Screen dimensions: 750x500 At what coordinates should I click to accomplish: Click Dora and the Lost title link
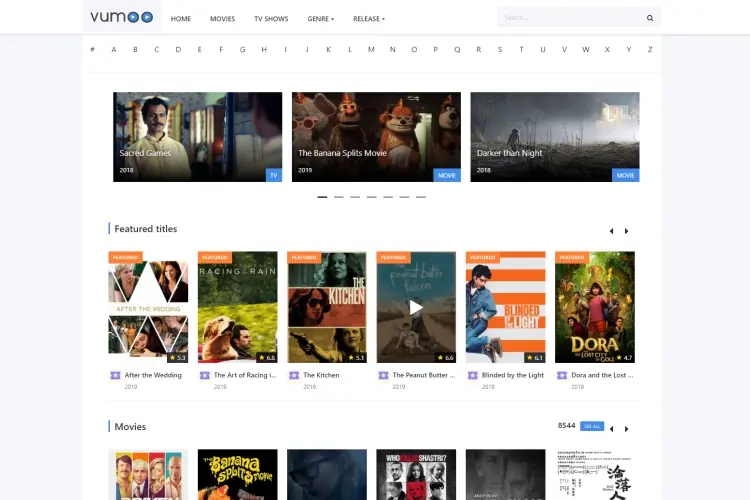pyautogui.click(x=602, y=375)
